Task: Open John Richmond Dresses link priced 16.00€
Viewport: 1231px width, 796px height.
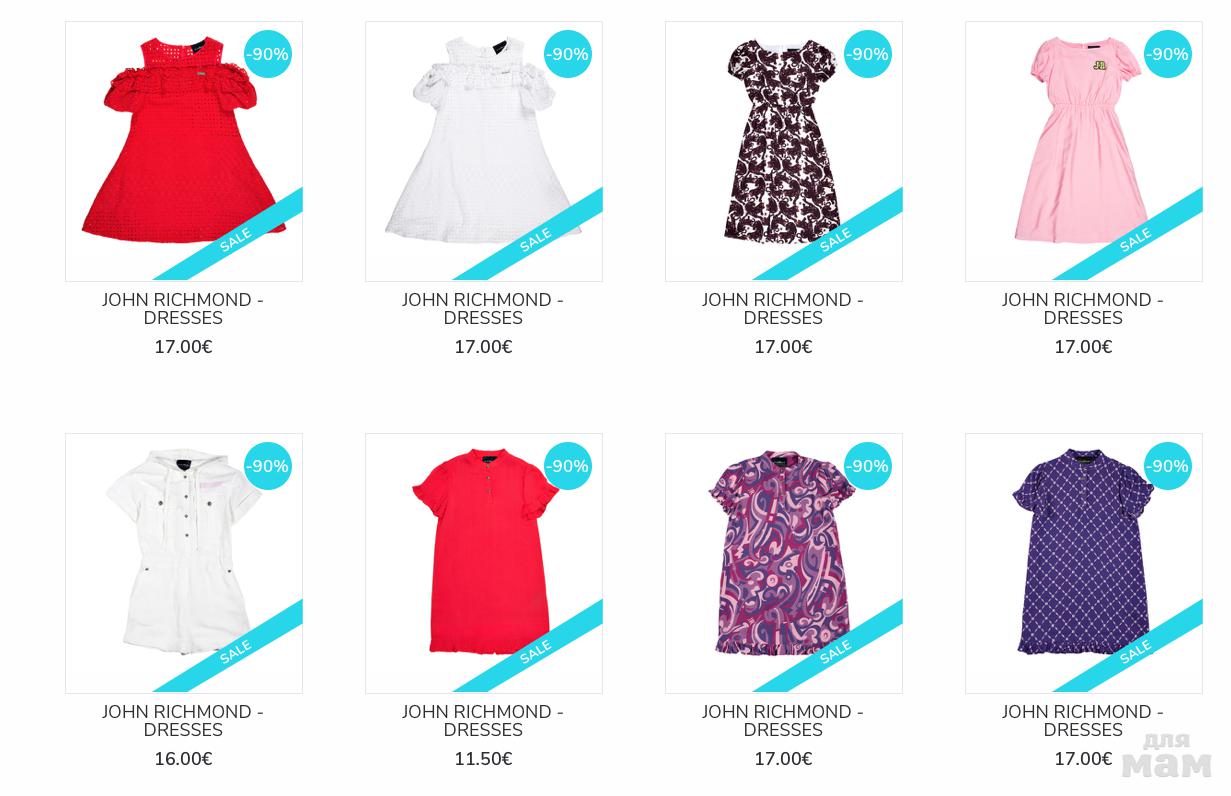Action: (x=183, y=721)
